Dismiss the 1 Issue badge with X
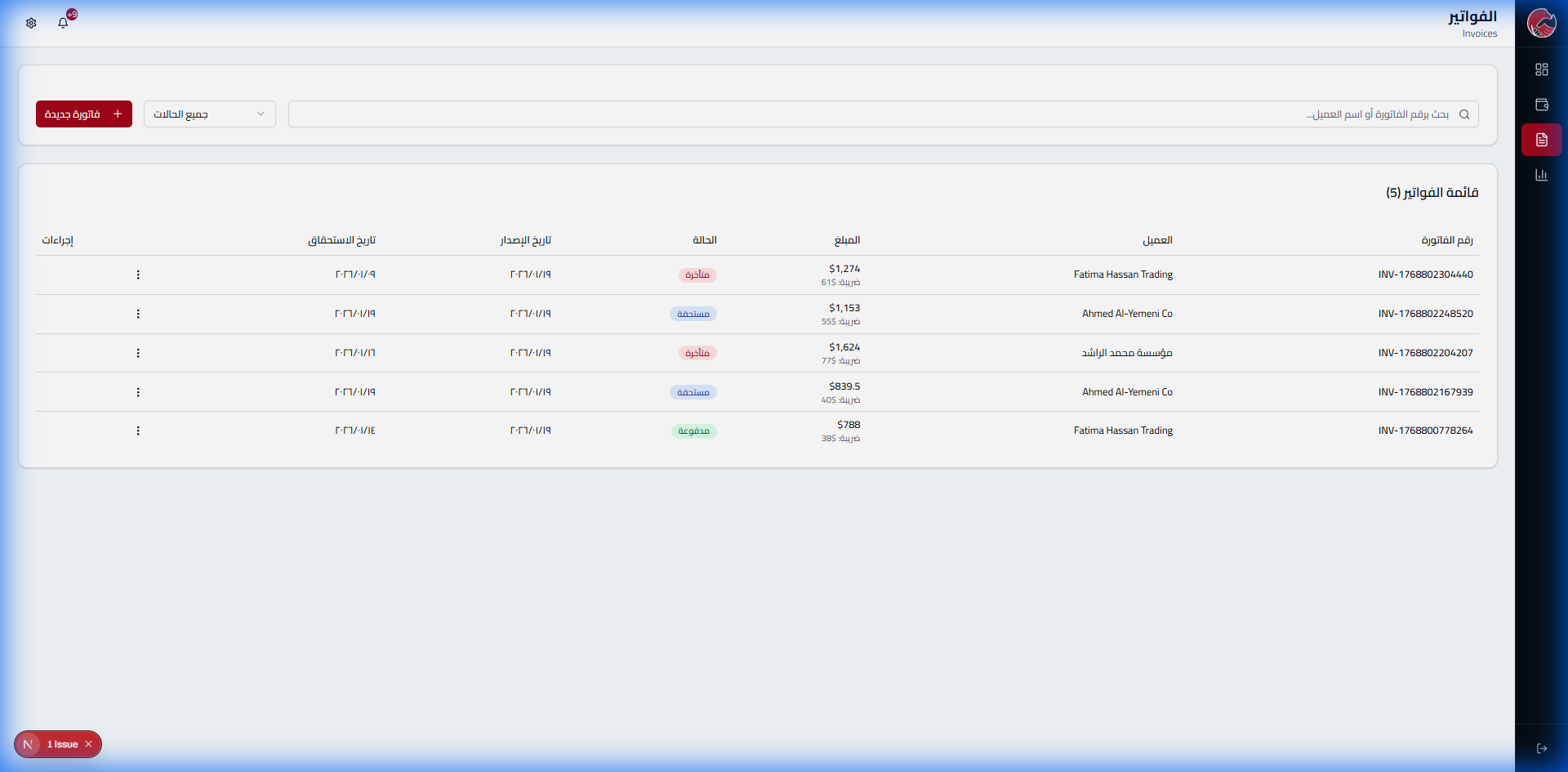1568x772 pixels. coord(89,744)
